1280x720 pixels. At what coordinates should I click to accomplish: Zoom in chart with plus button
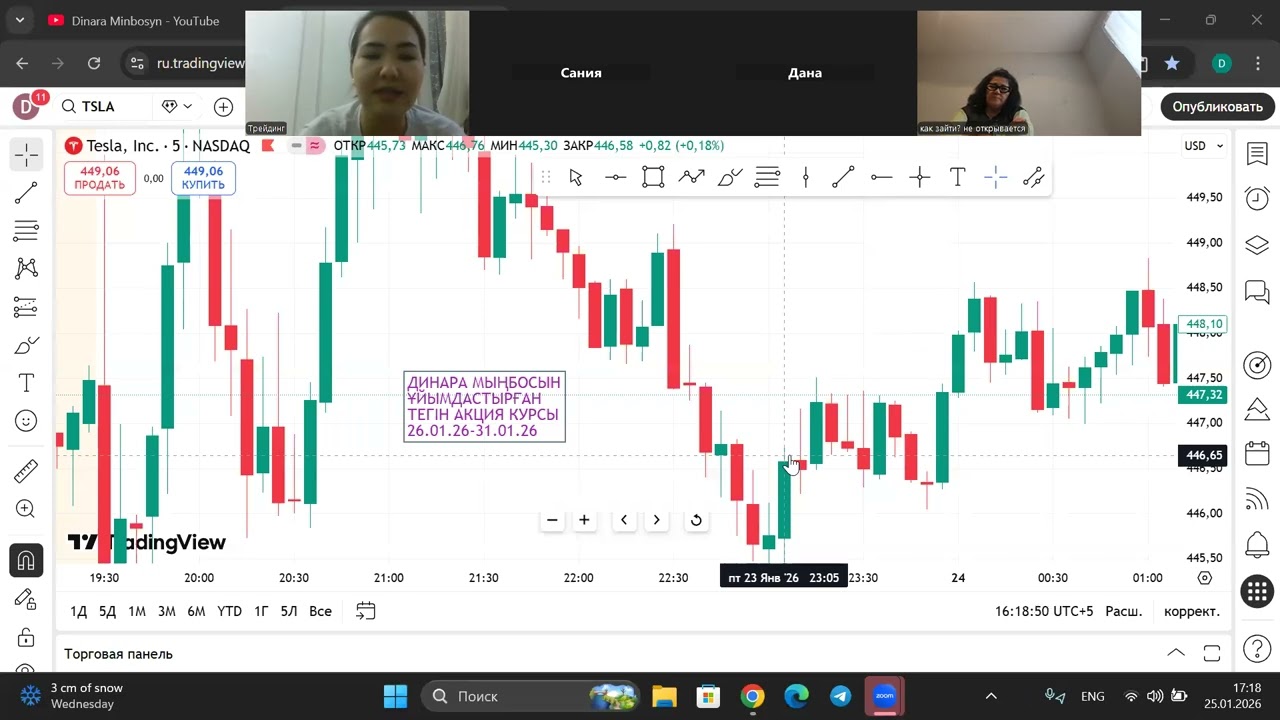pyautogui.click(x=584, y=520)
